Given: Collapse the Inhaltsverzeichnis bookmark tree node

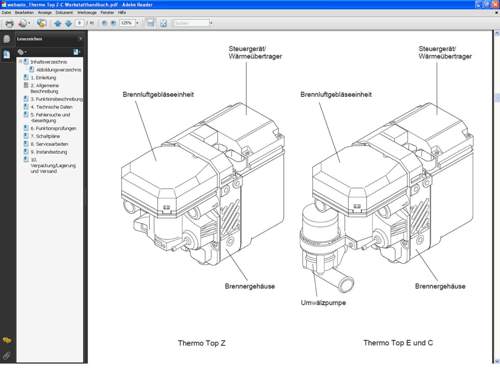Looking at the screenshot, I should pos(20,62).
